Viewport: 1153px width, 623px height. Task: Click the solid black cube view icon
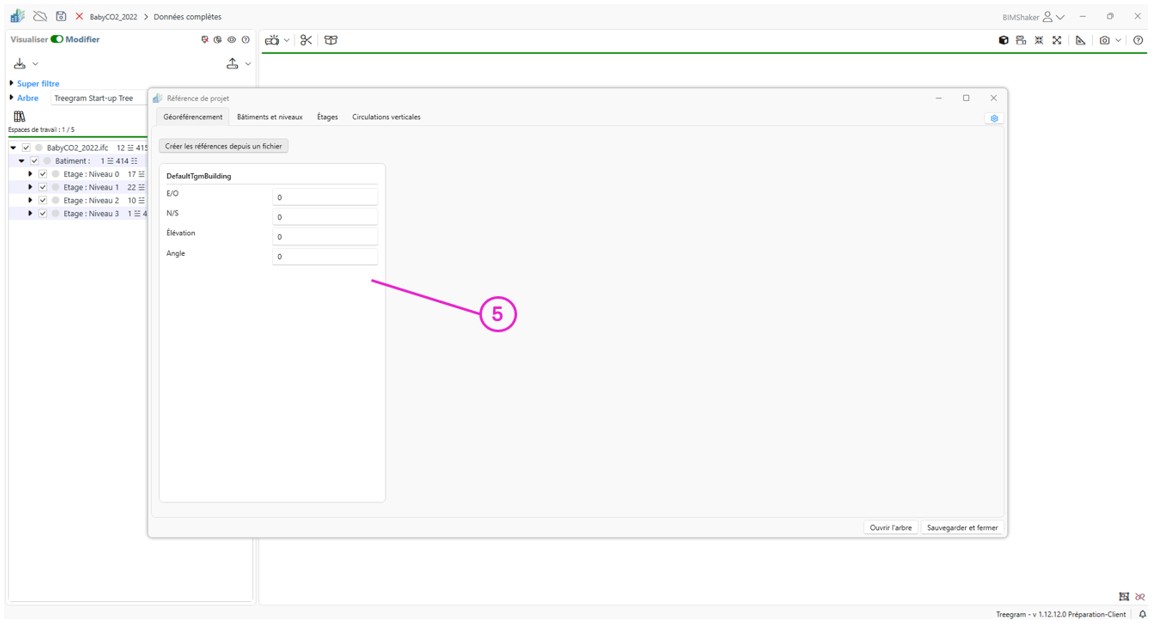coord(1003,41)
